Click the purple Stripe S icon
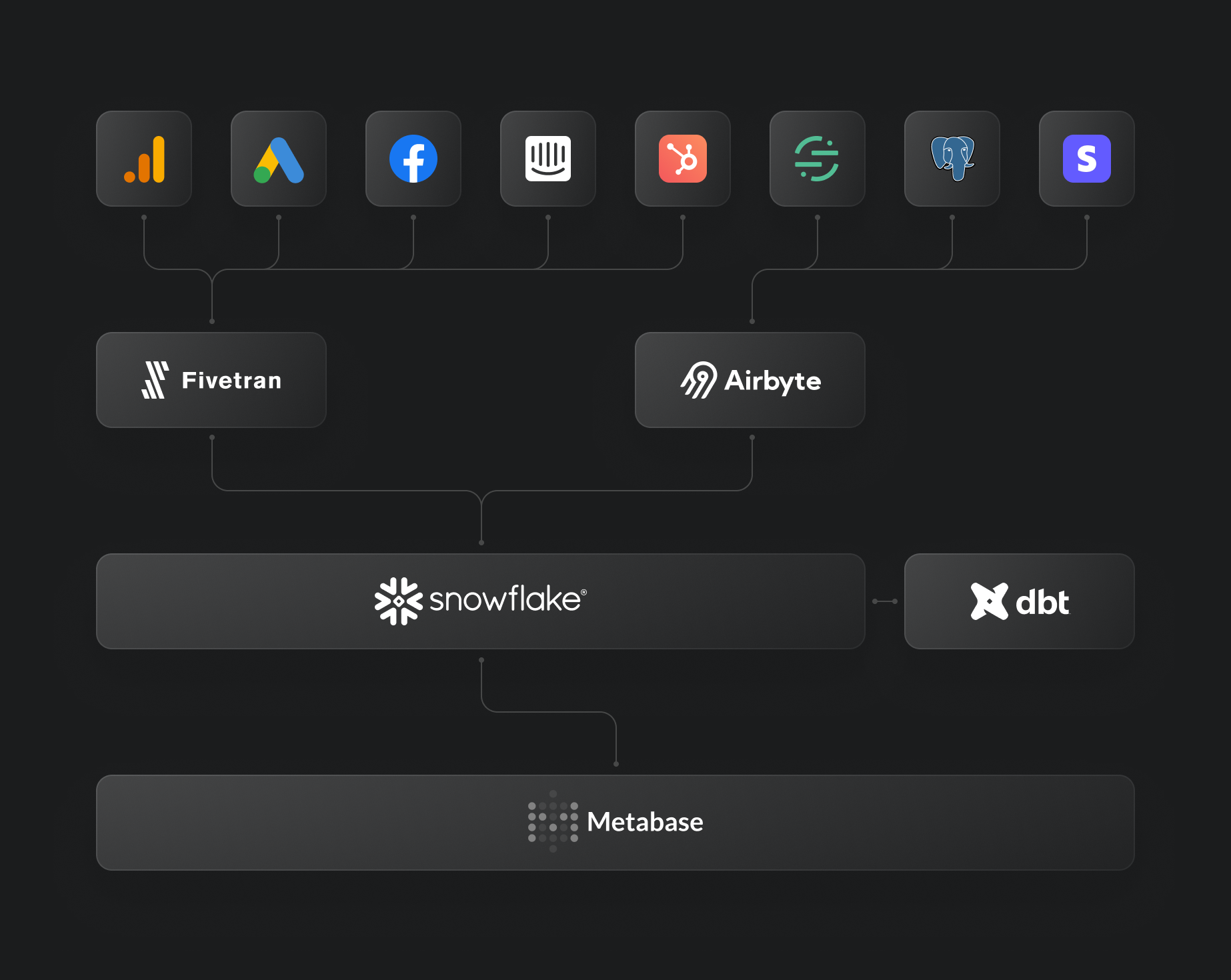This screenshot has width=1231, height=980. coord(1087,159)
